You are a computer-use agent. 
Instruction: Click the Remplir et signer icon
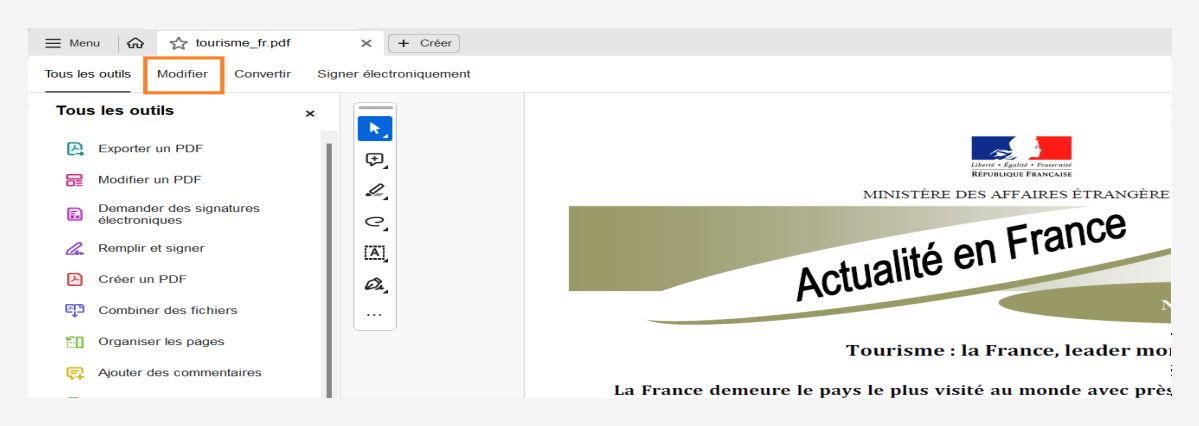pos(74,249)
